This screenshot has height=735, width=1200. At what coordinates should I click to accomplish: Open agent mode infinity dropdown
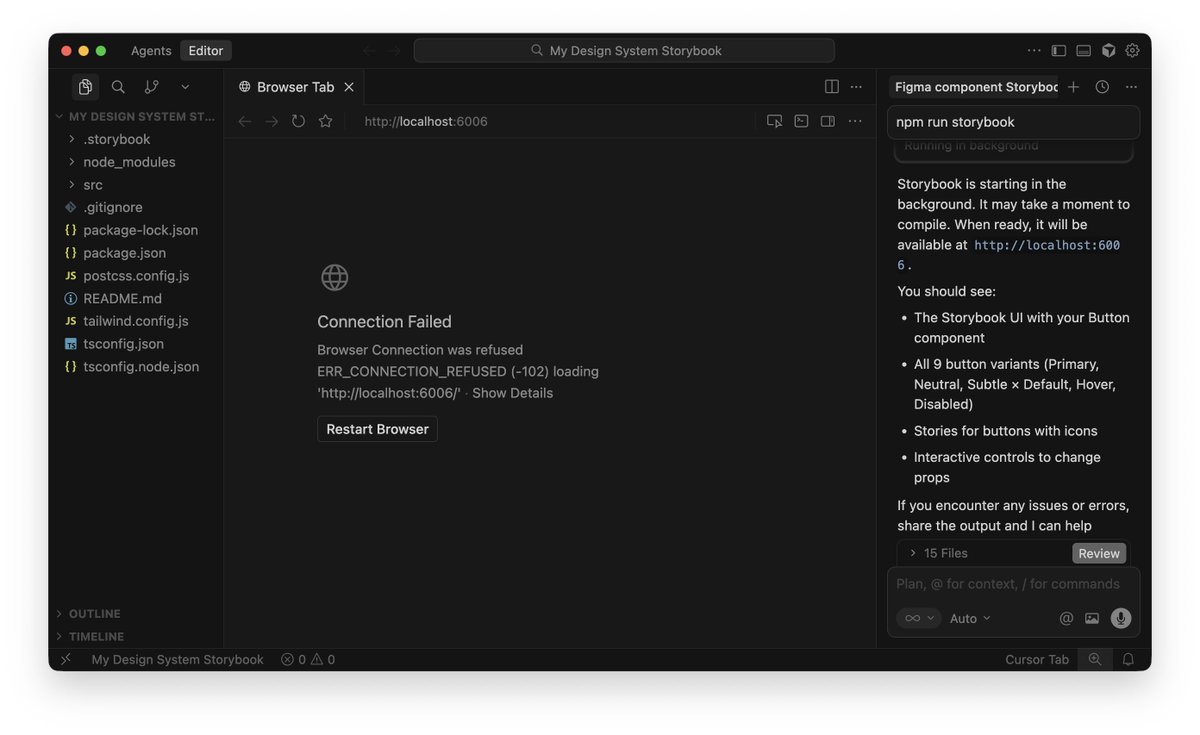click(918, 618)
